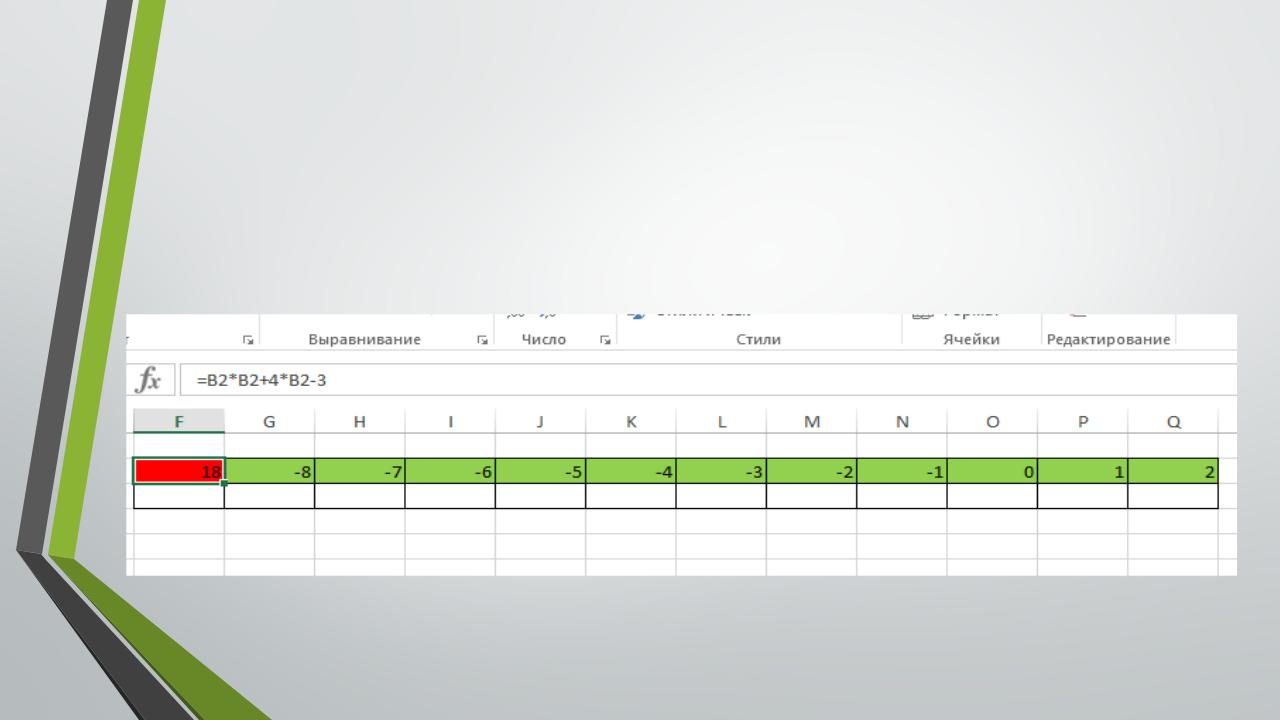The image size is (1280, 720).
Task: Click the Редактирование group label
Action: pyautogui.click(x=1108, y=340)
